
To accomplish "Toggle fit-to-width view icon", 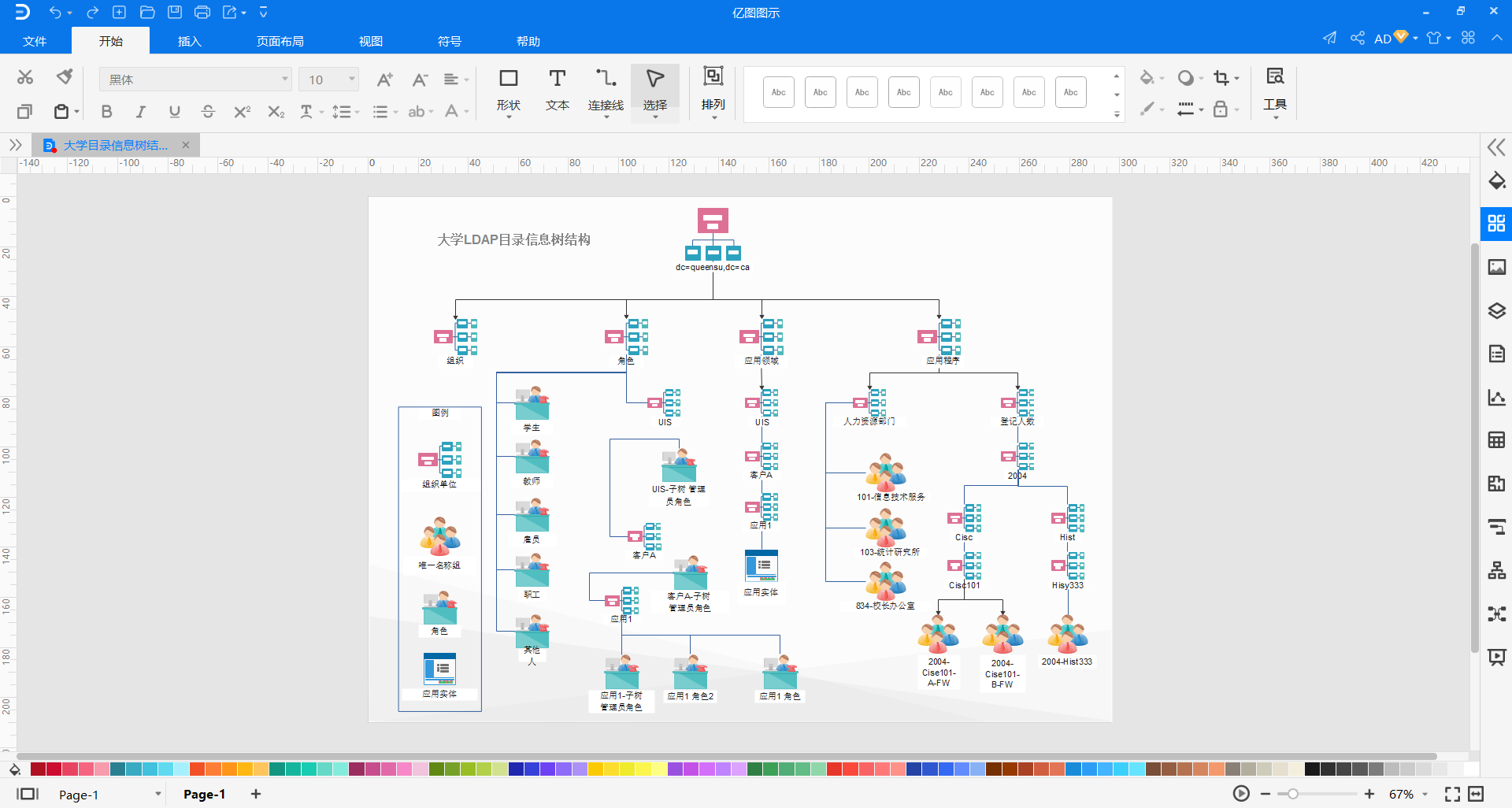I will 1477,794.
